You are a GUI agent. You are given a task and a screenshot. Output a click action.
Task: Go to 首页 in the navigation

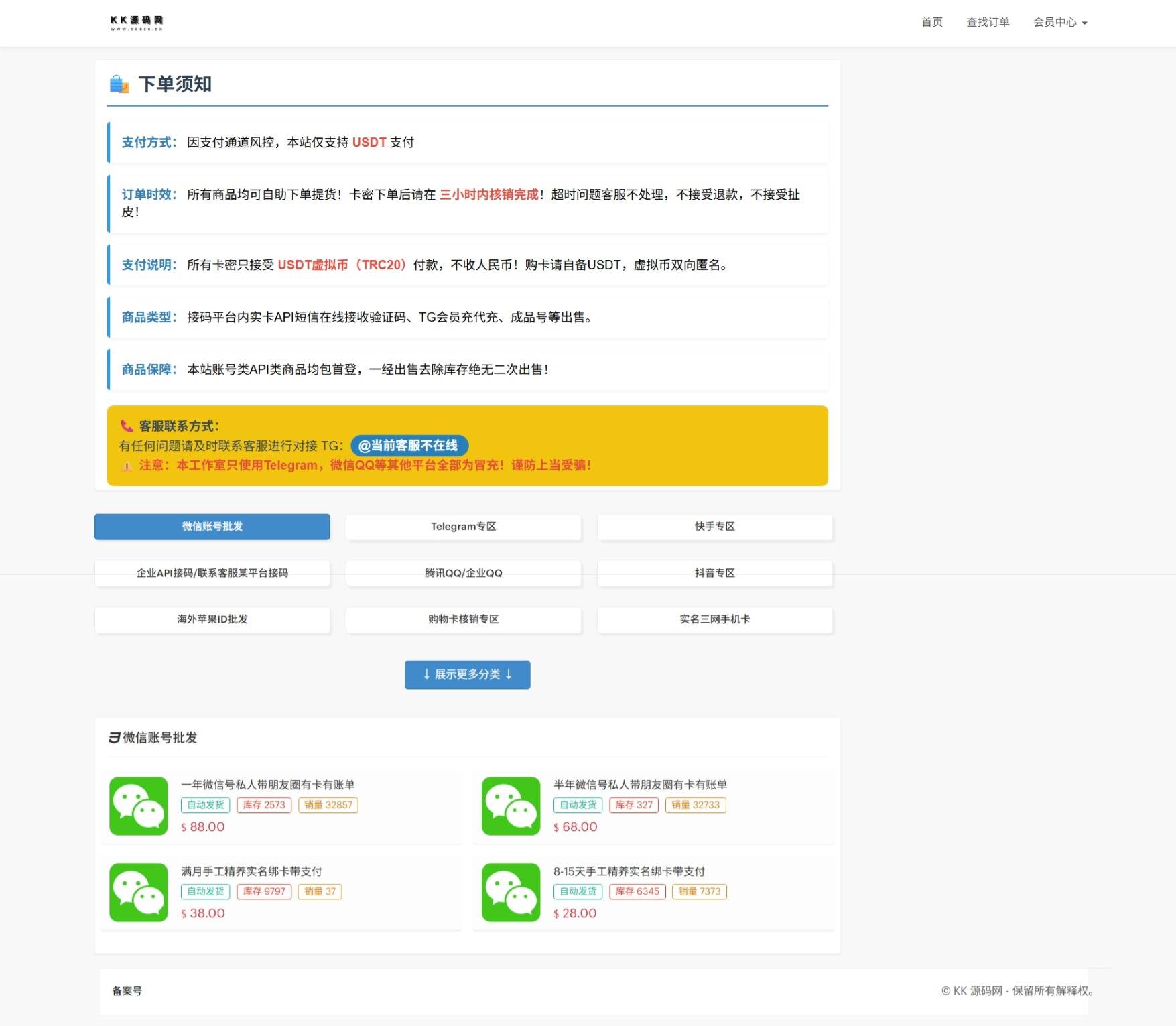[x=932, y=23]
